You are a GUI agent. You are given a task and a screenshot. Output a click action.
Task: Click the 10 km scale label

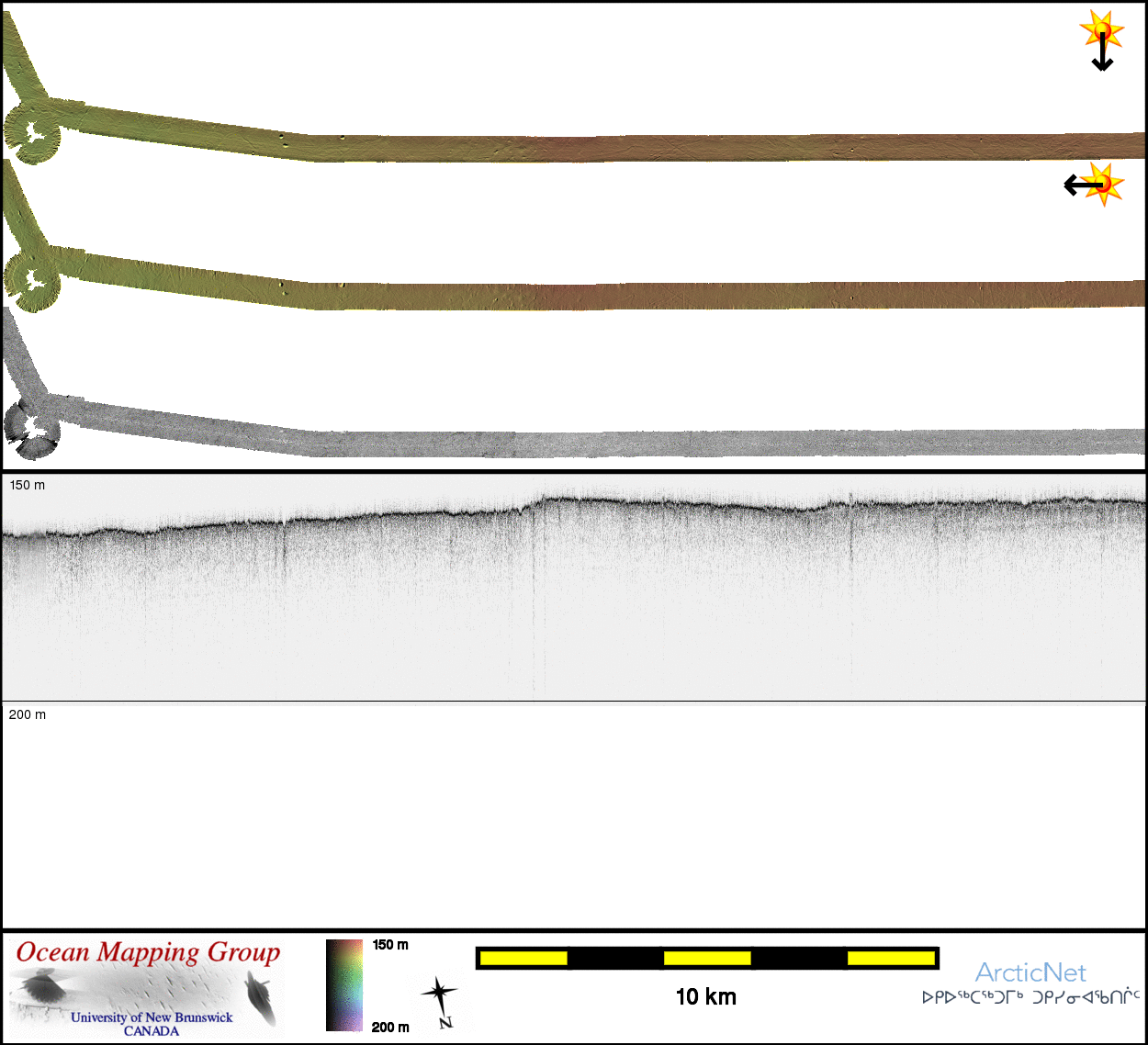tap(705, 997)
